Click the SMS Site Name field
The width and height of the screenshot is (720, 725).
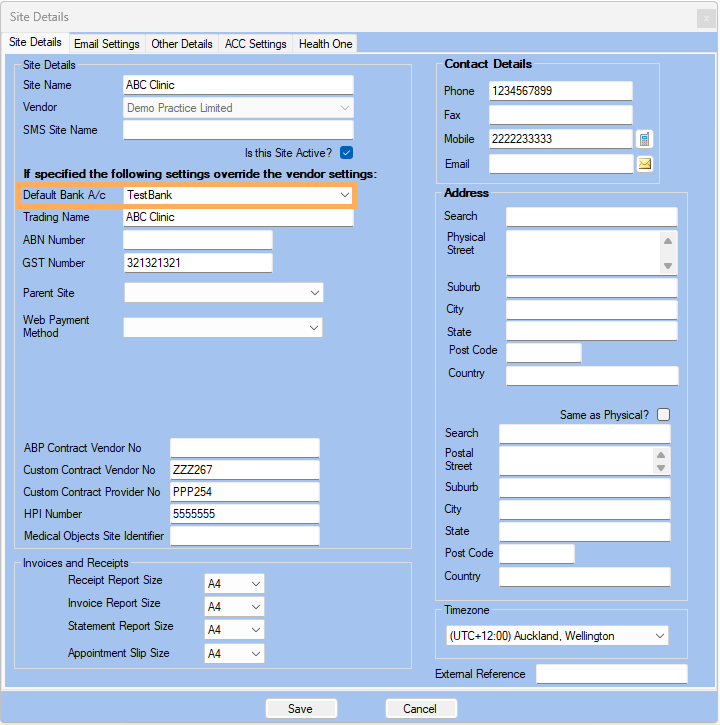[x=238, y=130]
